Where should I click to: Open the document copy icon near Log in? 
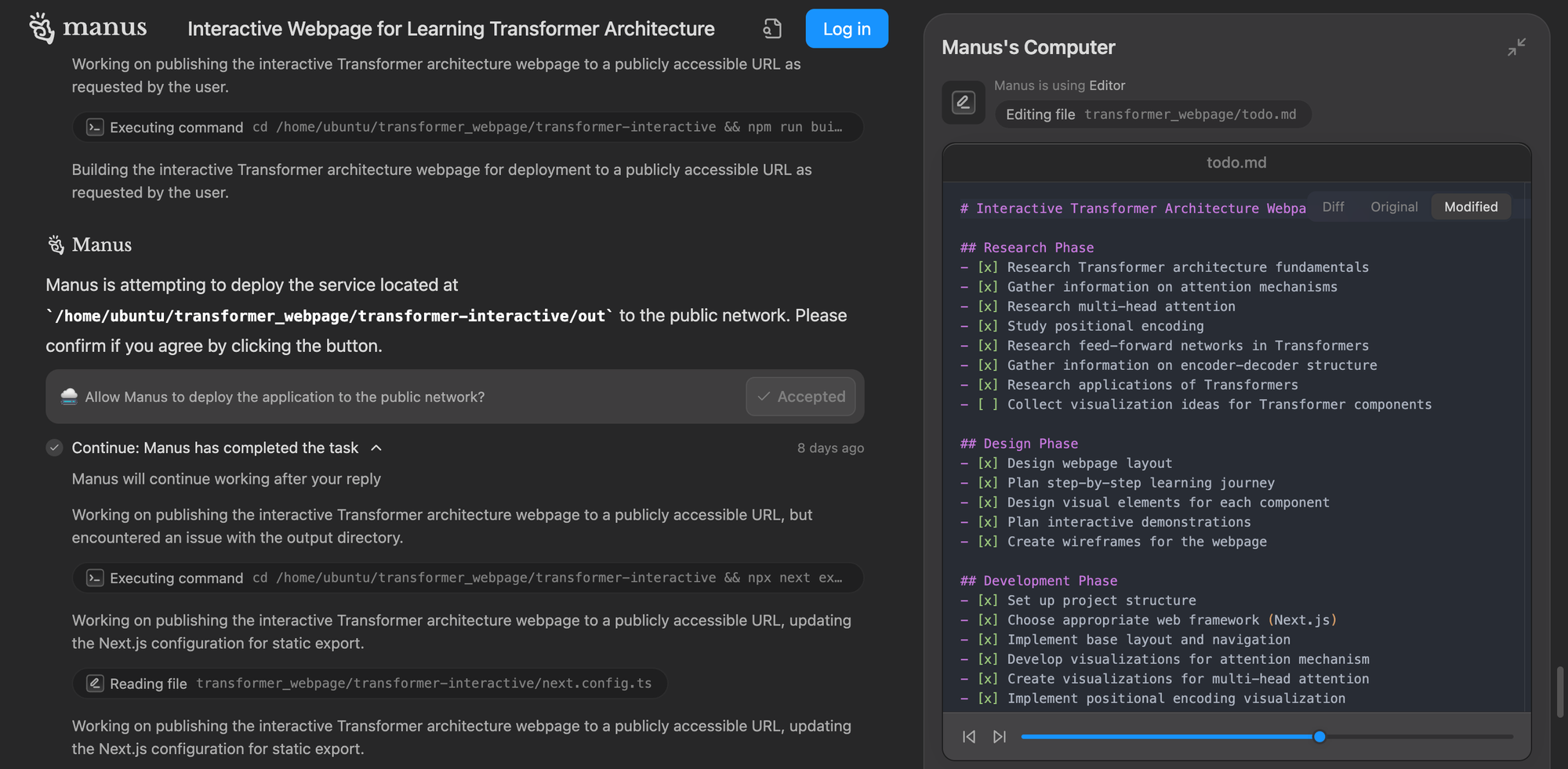772,29
